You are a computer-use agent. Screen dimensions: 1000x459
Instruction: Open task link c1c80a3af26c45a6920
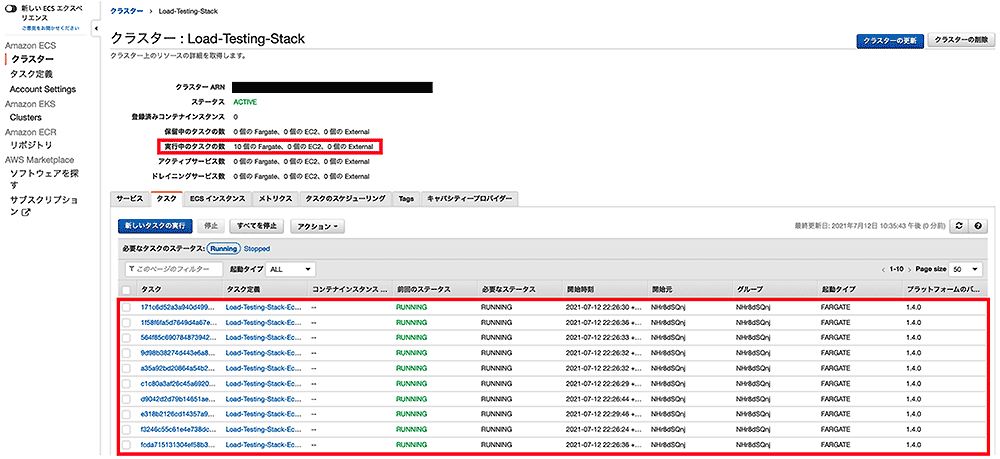point(179,384)
